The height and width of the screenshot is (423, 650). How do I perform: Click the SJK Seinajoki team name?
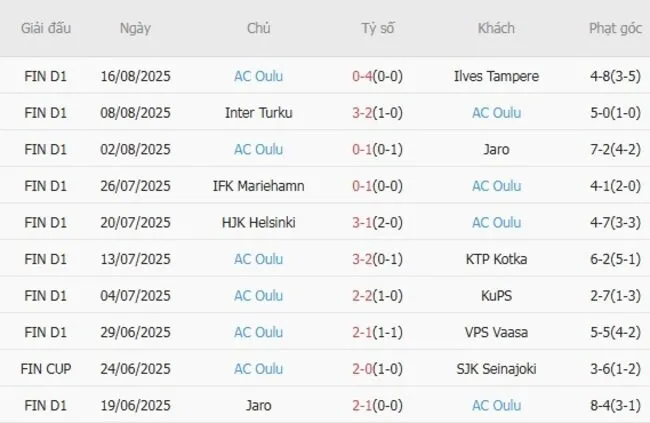(496, 369)
